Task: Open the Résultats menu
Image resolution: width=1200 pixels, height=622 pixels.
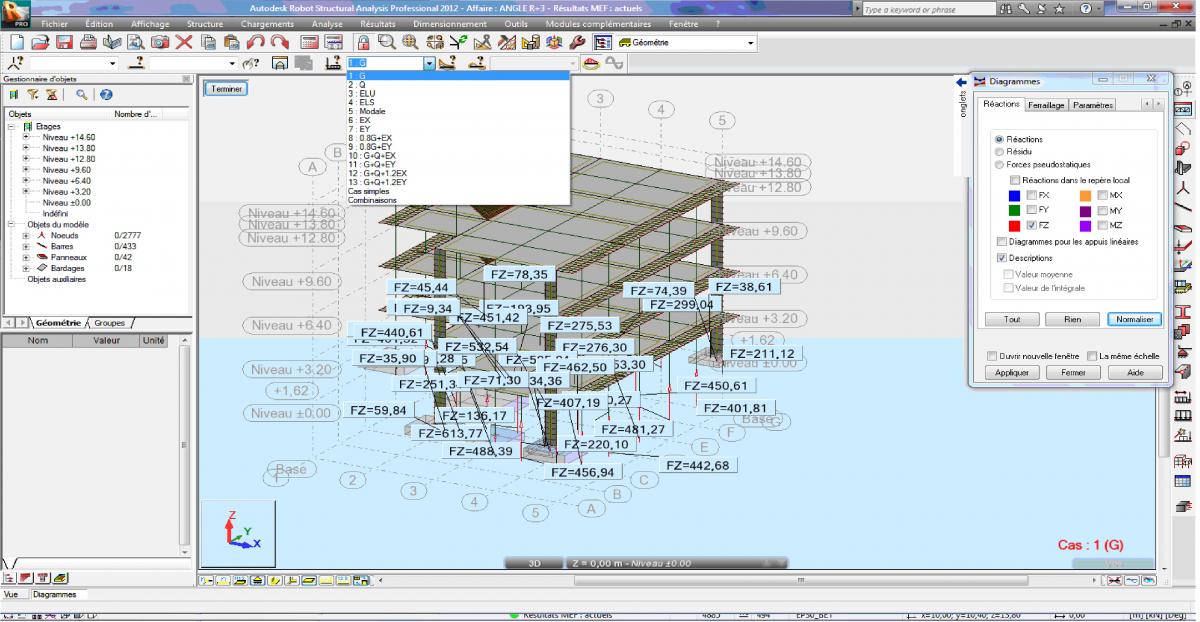Action: click(x=378, y=24)
